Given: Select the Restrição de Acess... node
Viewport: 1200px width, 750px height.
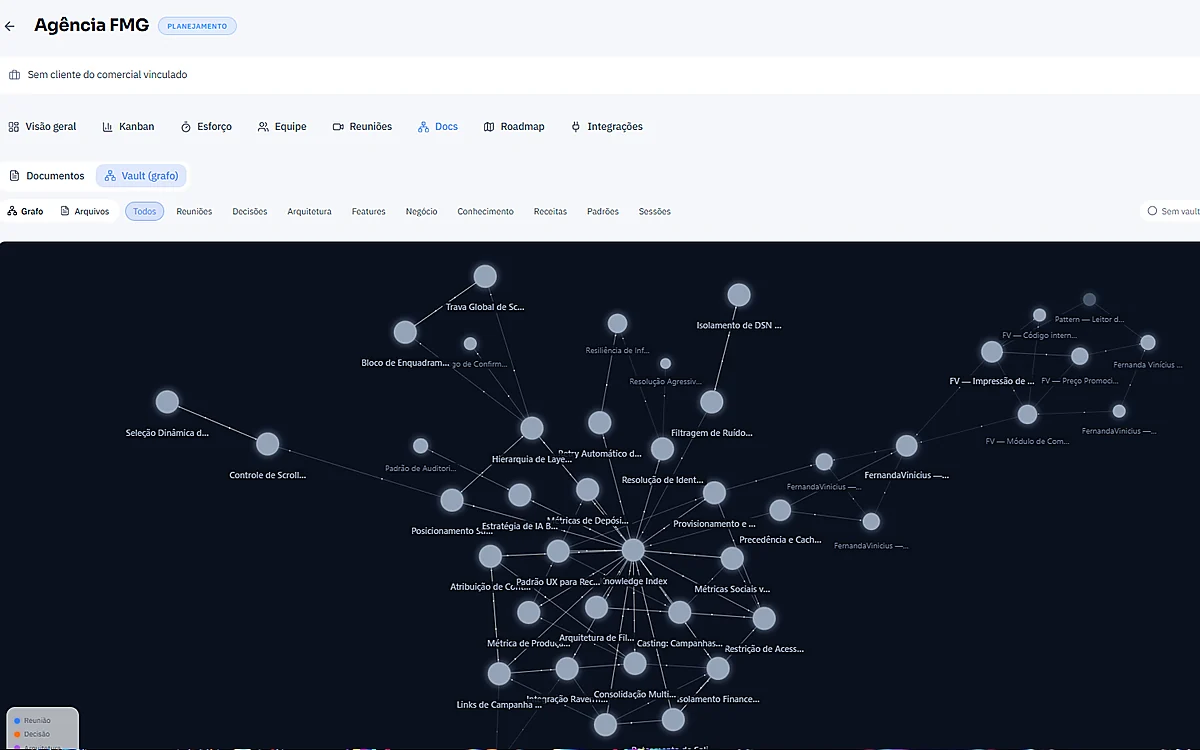Looking at the screenshot, I should coord(764,618).
